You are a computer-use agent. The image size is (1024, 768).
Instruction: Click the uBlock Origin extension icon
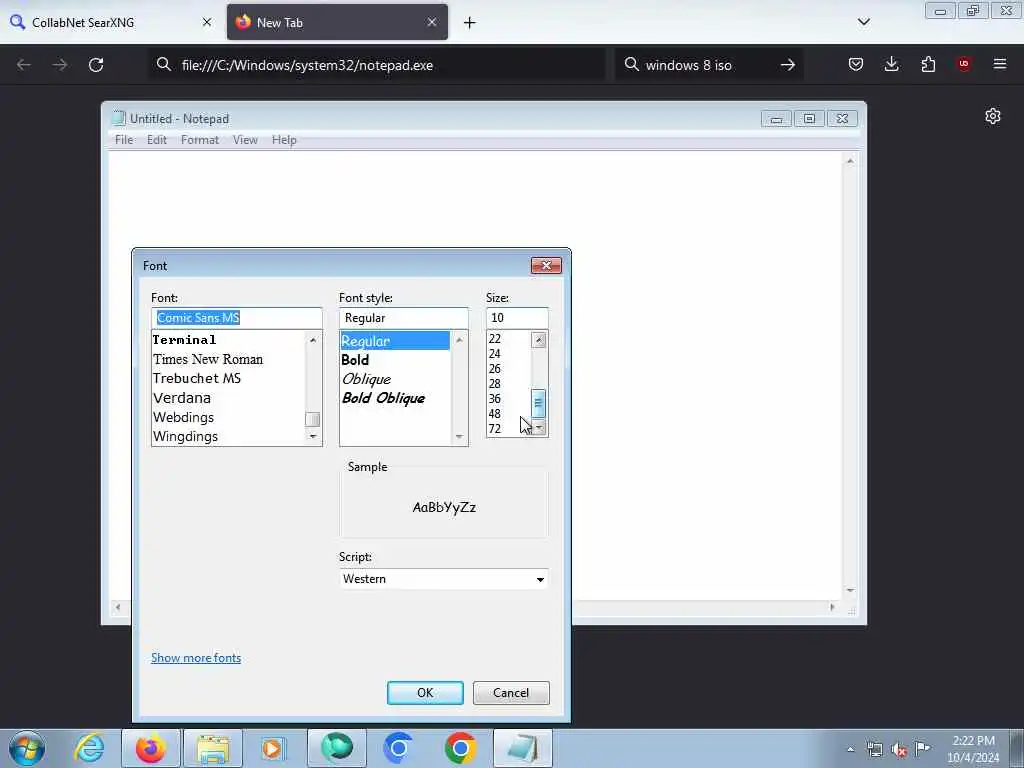click(x=964, y=63)
